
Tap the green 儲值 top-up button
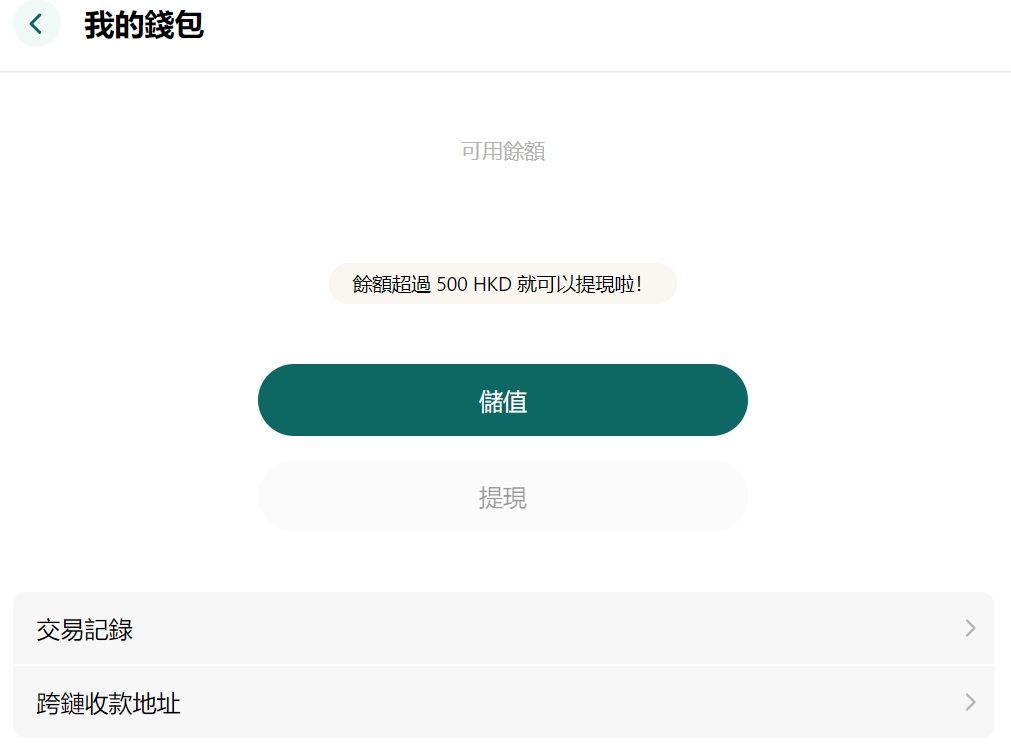click(x=503, y=400)
